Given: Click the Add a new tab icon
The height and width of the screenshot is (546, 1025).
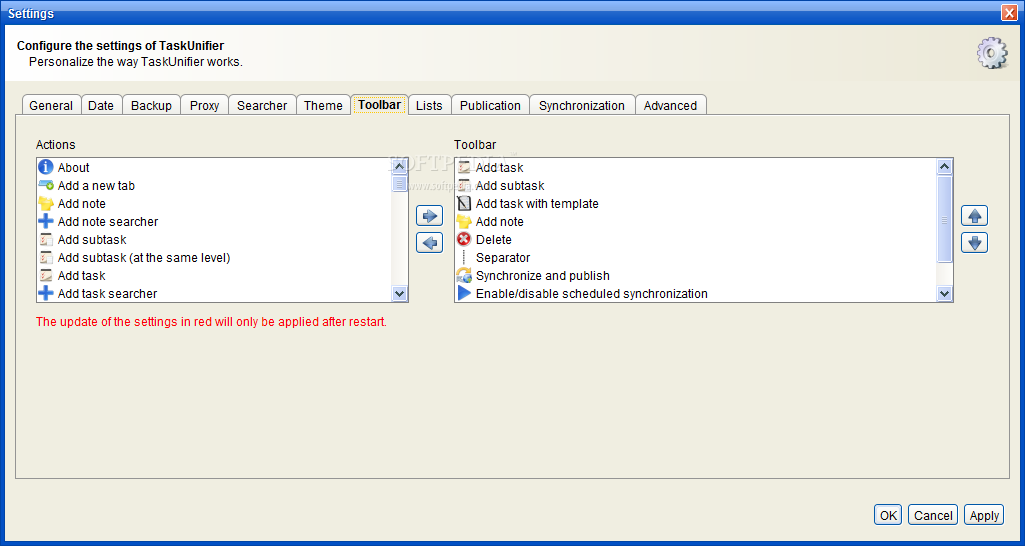Looking at the screenshot, I should 46,186.
